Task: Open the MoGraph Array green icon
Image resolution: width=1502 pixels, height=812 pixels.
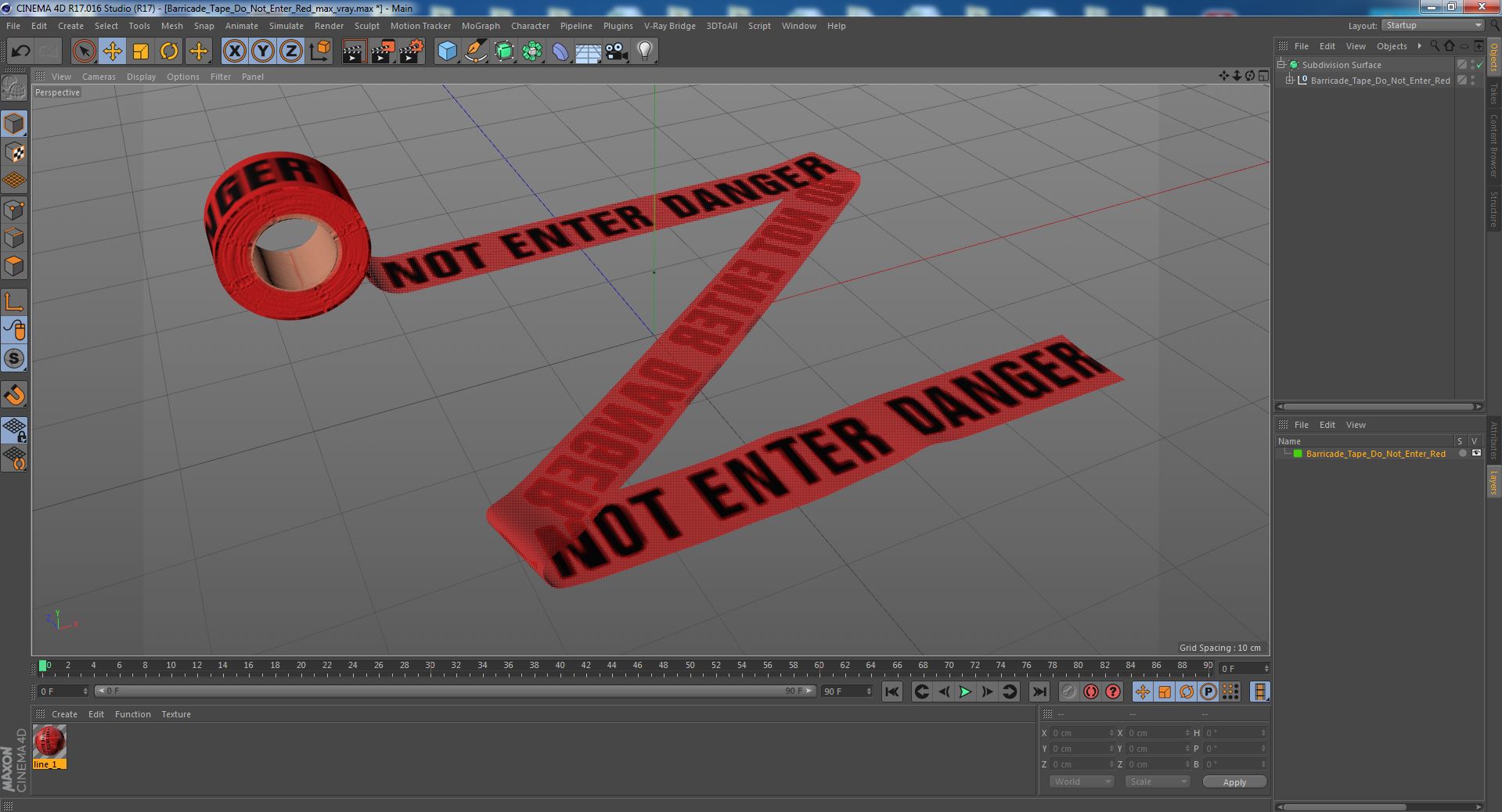Action: 532,52
